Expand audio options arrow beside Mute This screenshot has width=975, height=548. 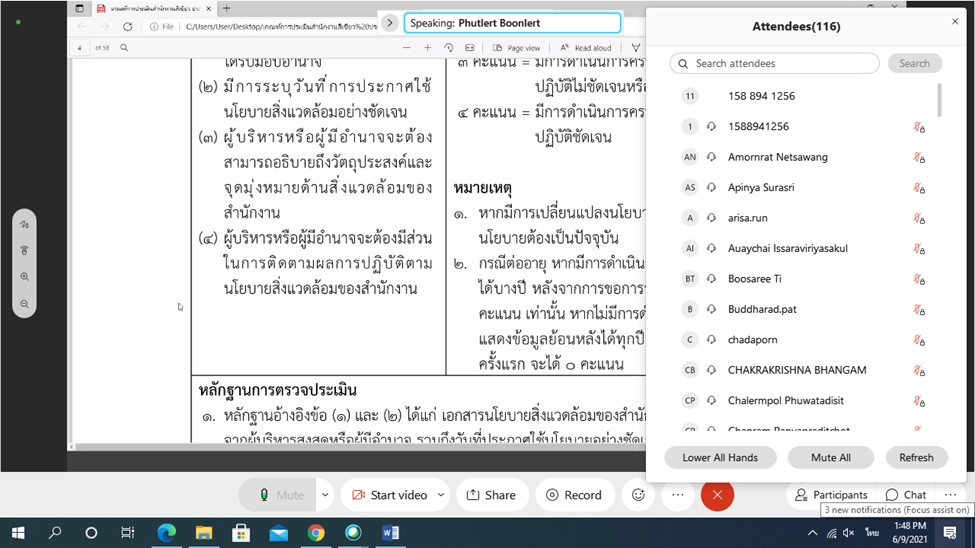tap(325, 495)
